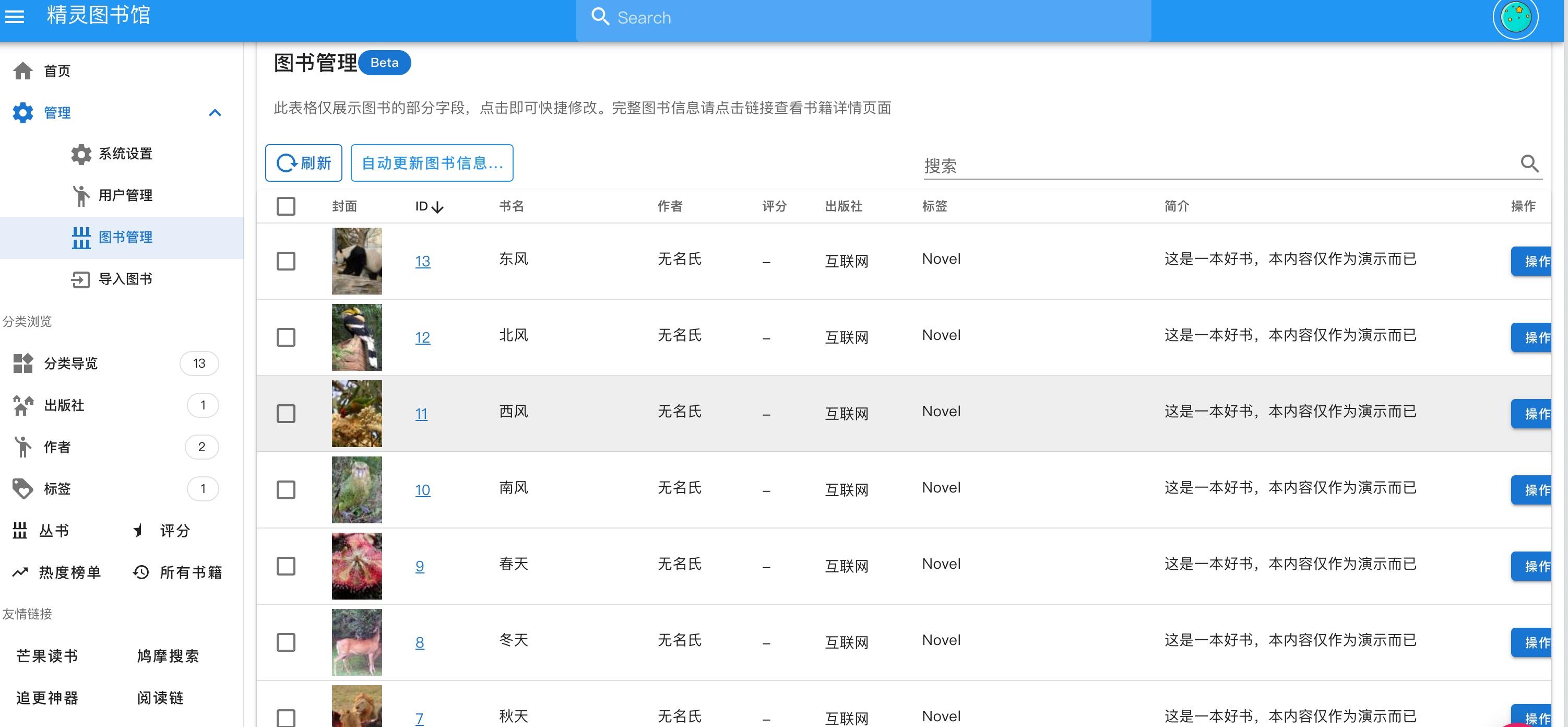Open the hamburger navigation menu
This screenshot has height=727, width=1568.
tap(15, 16)
